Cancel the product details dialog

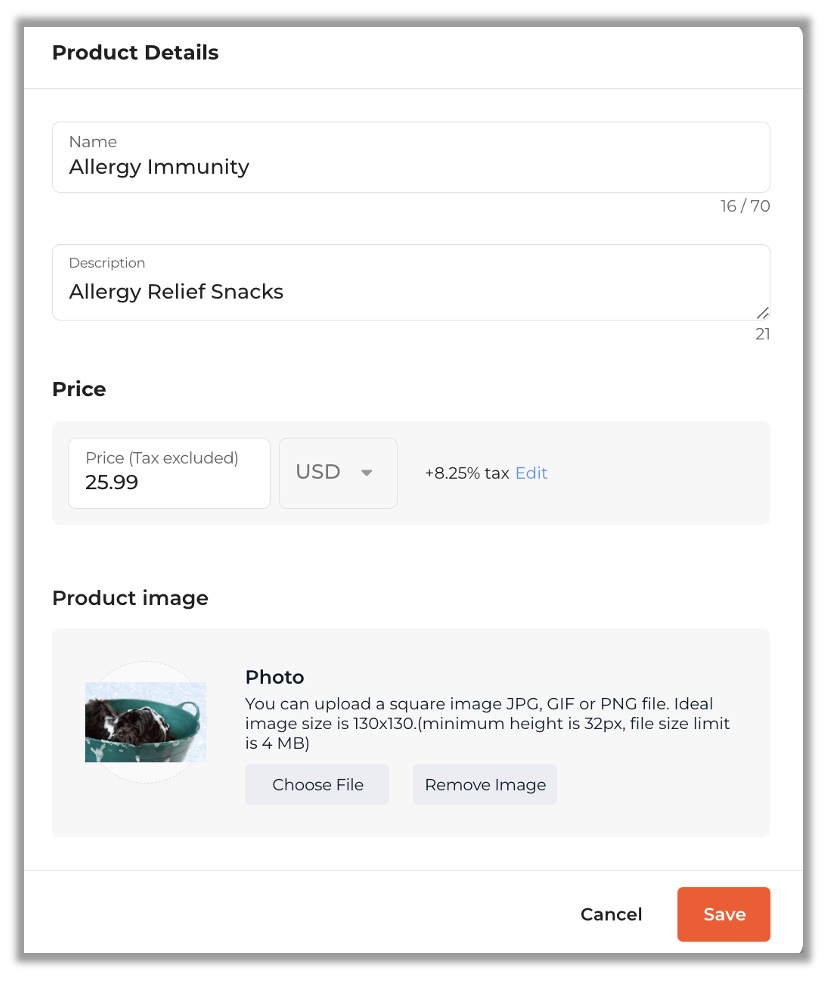point(611,914)
